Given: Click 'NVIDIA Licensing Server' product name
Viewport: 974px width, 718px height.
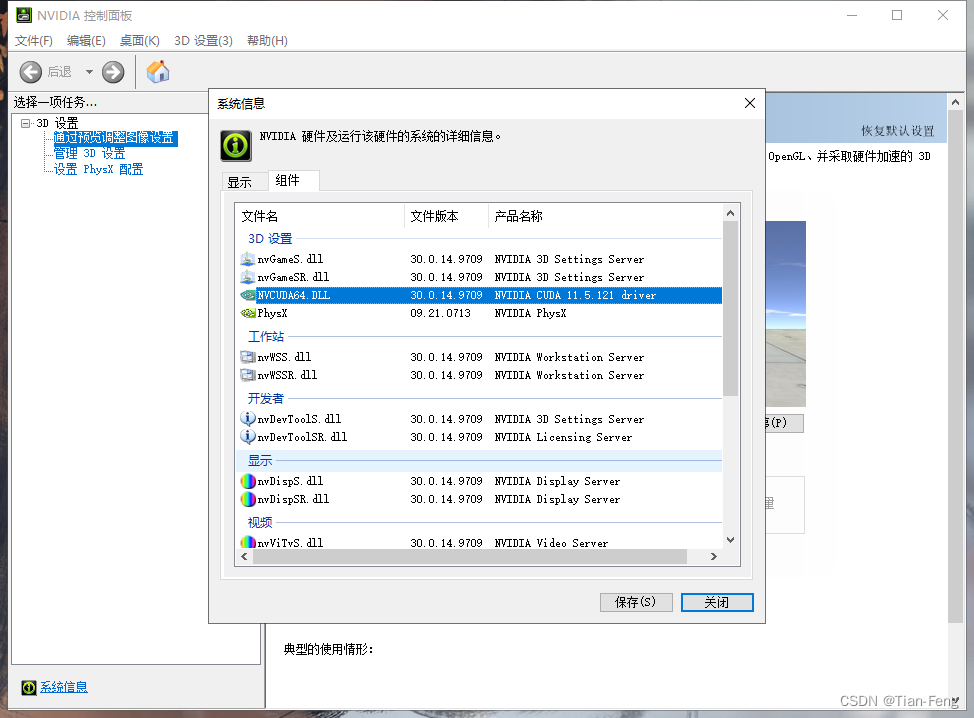Looking at the screenshot, I should pyautogui.click(x=563, y=437).
